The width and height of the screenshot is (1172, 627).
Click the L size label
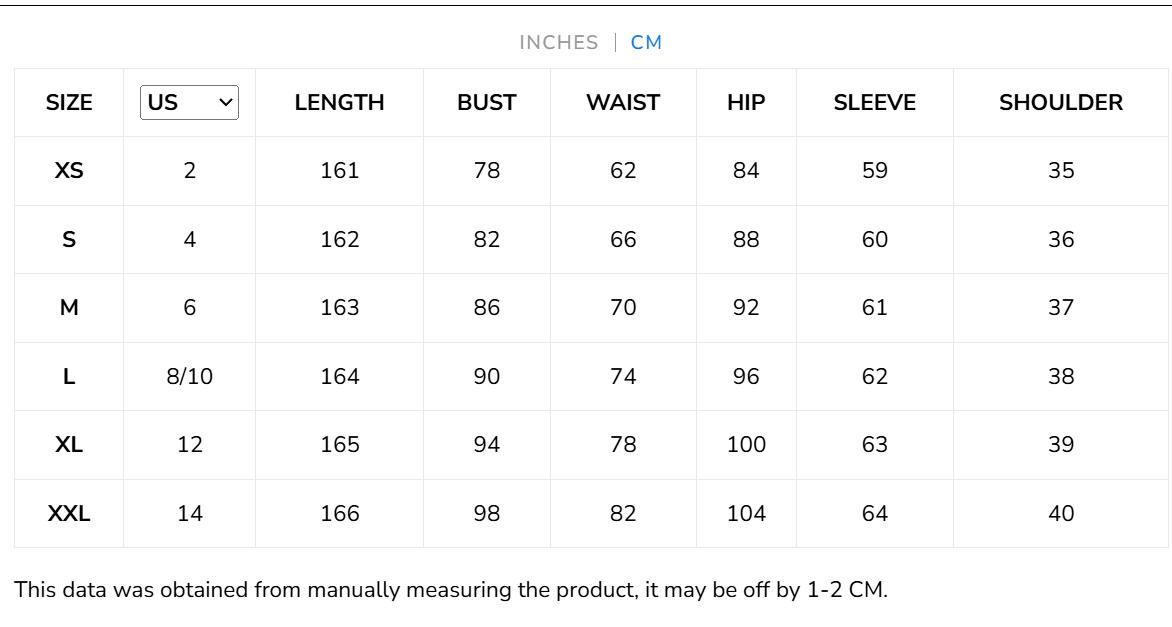(69, 376)
